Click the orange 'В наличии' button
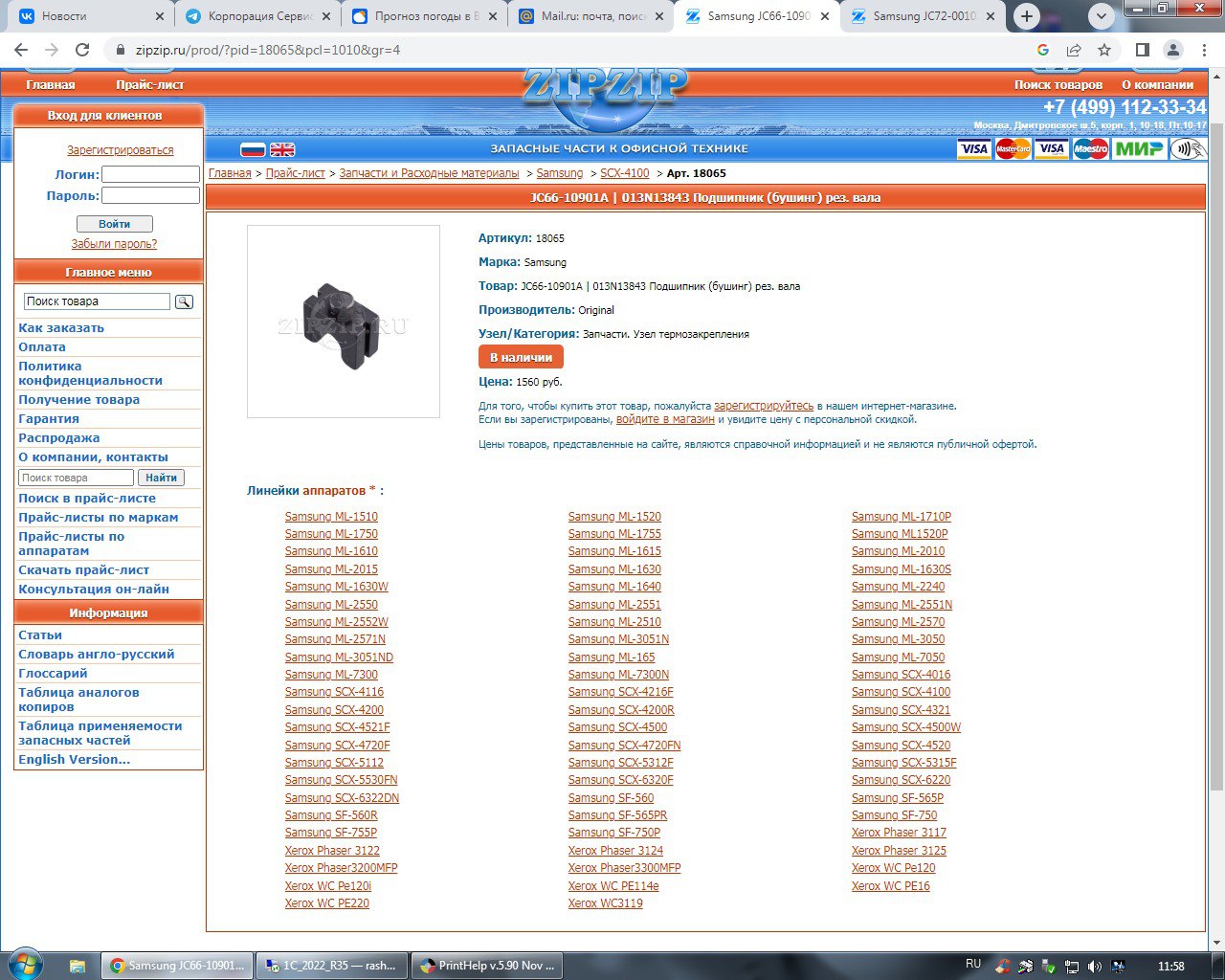The width and height of the screenshot is (1225, 980). point(521,357)
